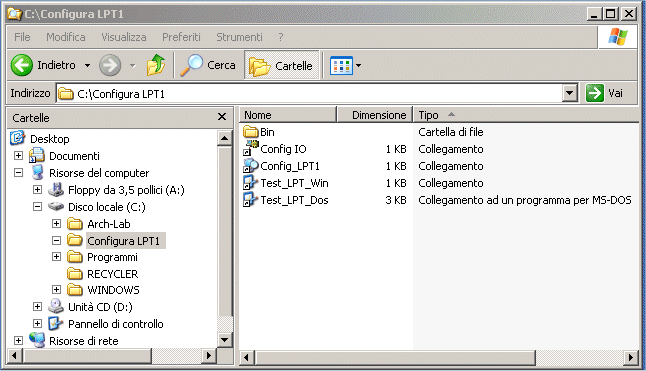The width and height of the screenshot is (646, 371).
Task: Open the Modifica menu
Action: tap(66, 37)
